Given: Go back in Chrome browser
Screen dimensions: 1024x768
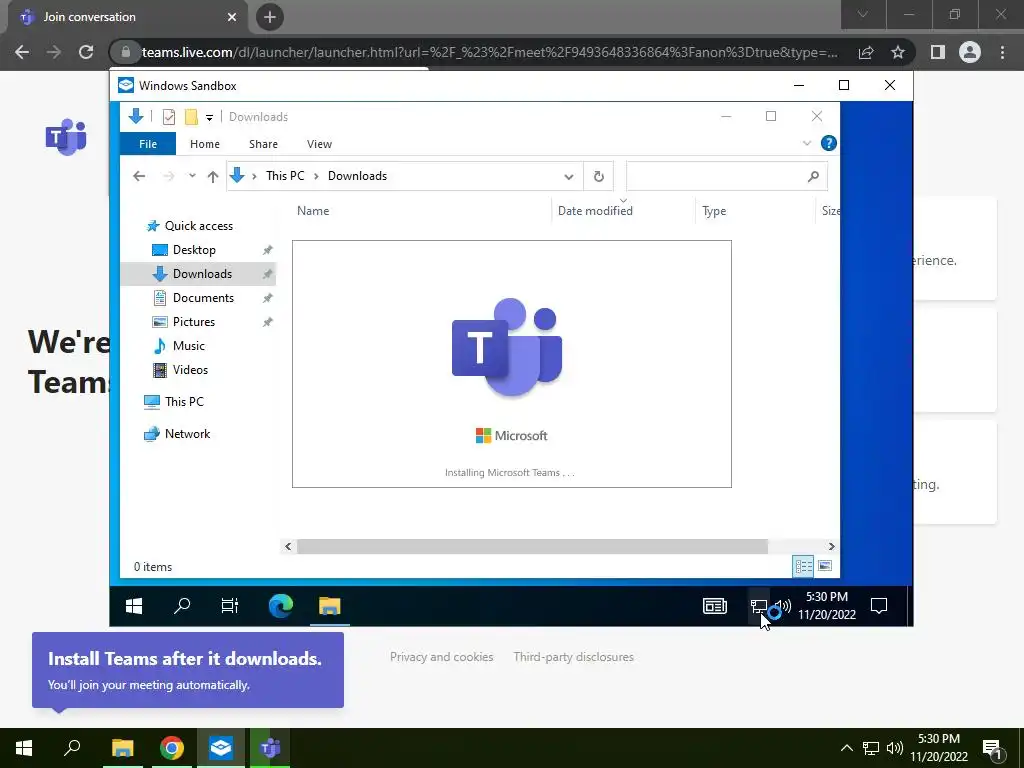Looking at the screenshot, I should pyautogui.click(x=22, y=52).
